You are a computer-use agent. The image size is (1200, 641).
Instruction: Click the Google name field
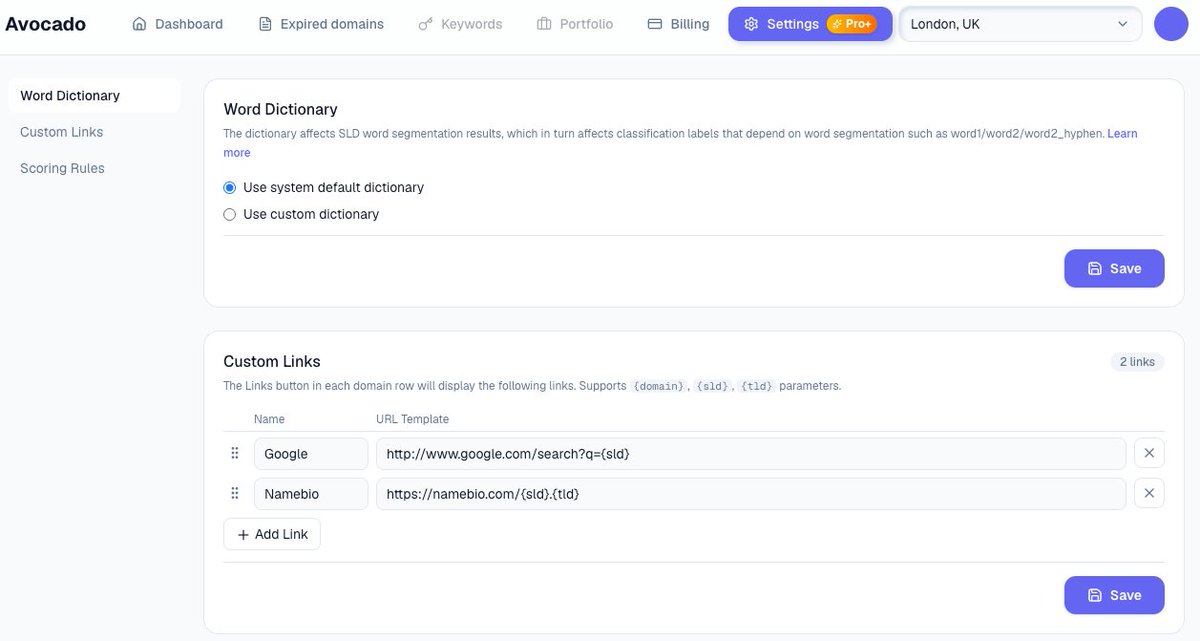point(311,453)
